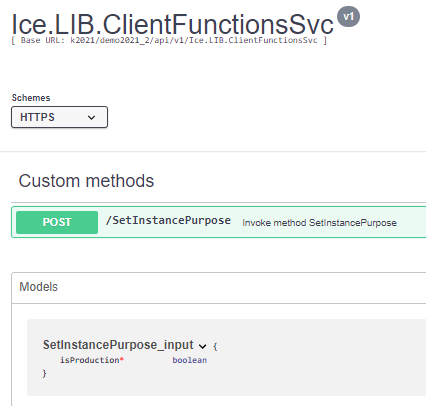Click the 'Invoke method SetInstancePurpose' description

pyautogui.click(x=319, y=223)
